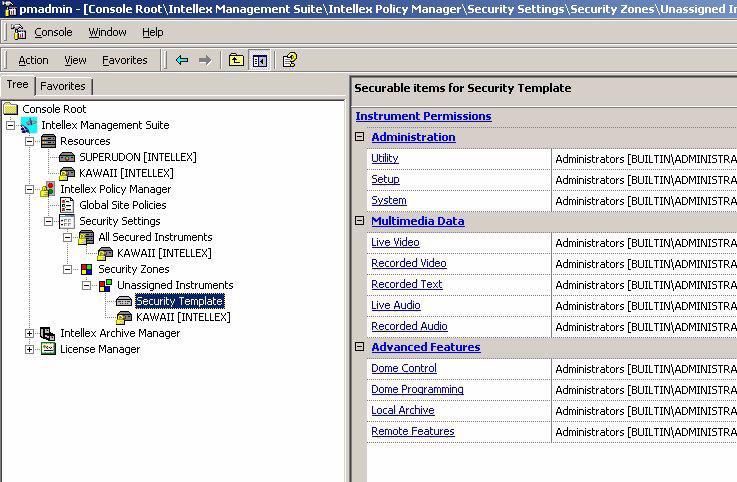Toggle the Show/Hide Console Tree icon

pyautogui.click(x=260, y=60)
